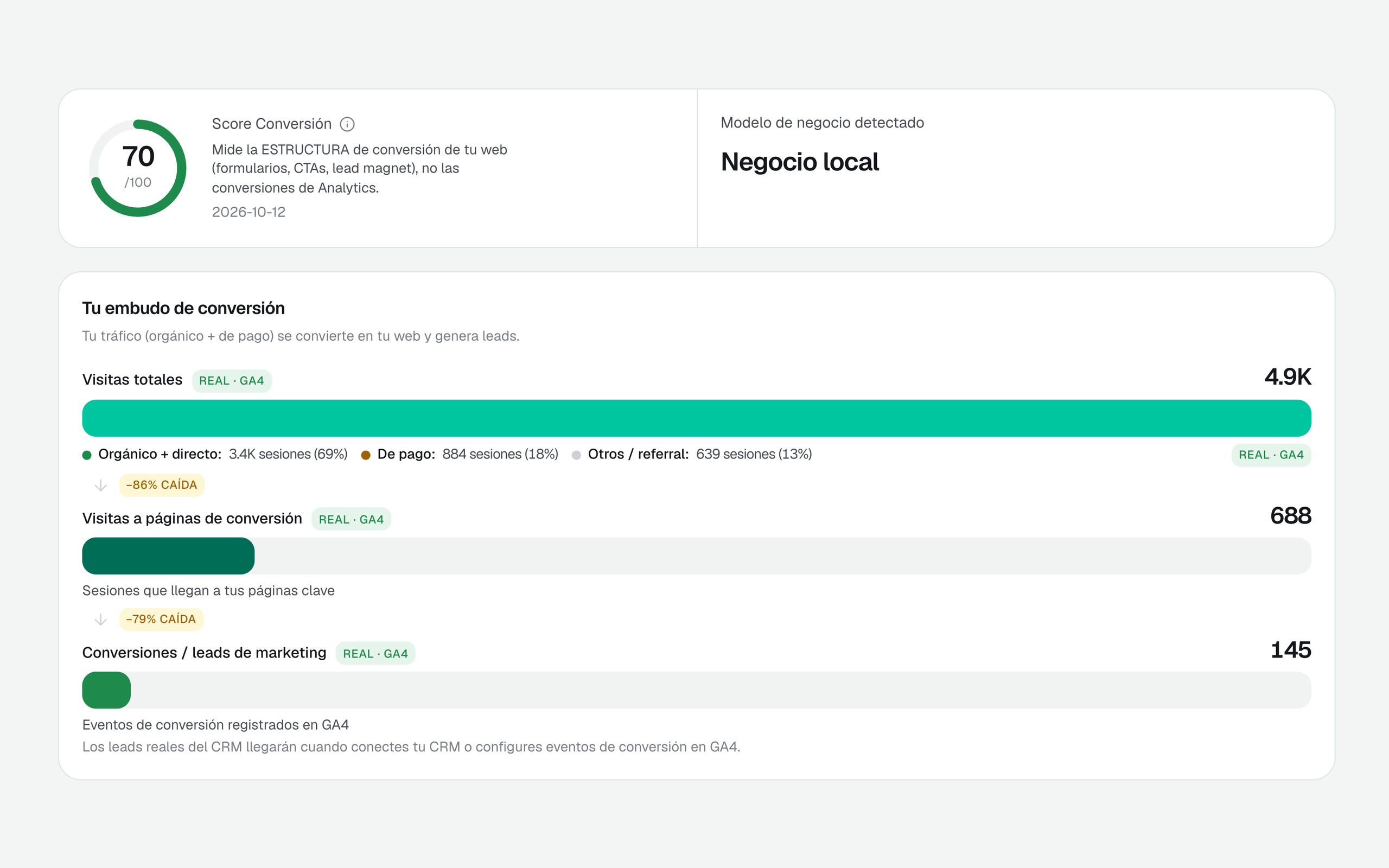
Task: Click REAL · GA4 badge next to Conversiones / leads
Action: [375, 653]
